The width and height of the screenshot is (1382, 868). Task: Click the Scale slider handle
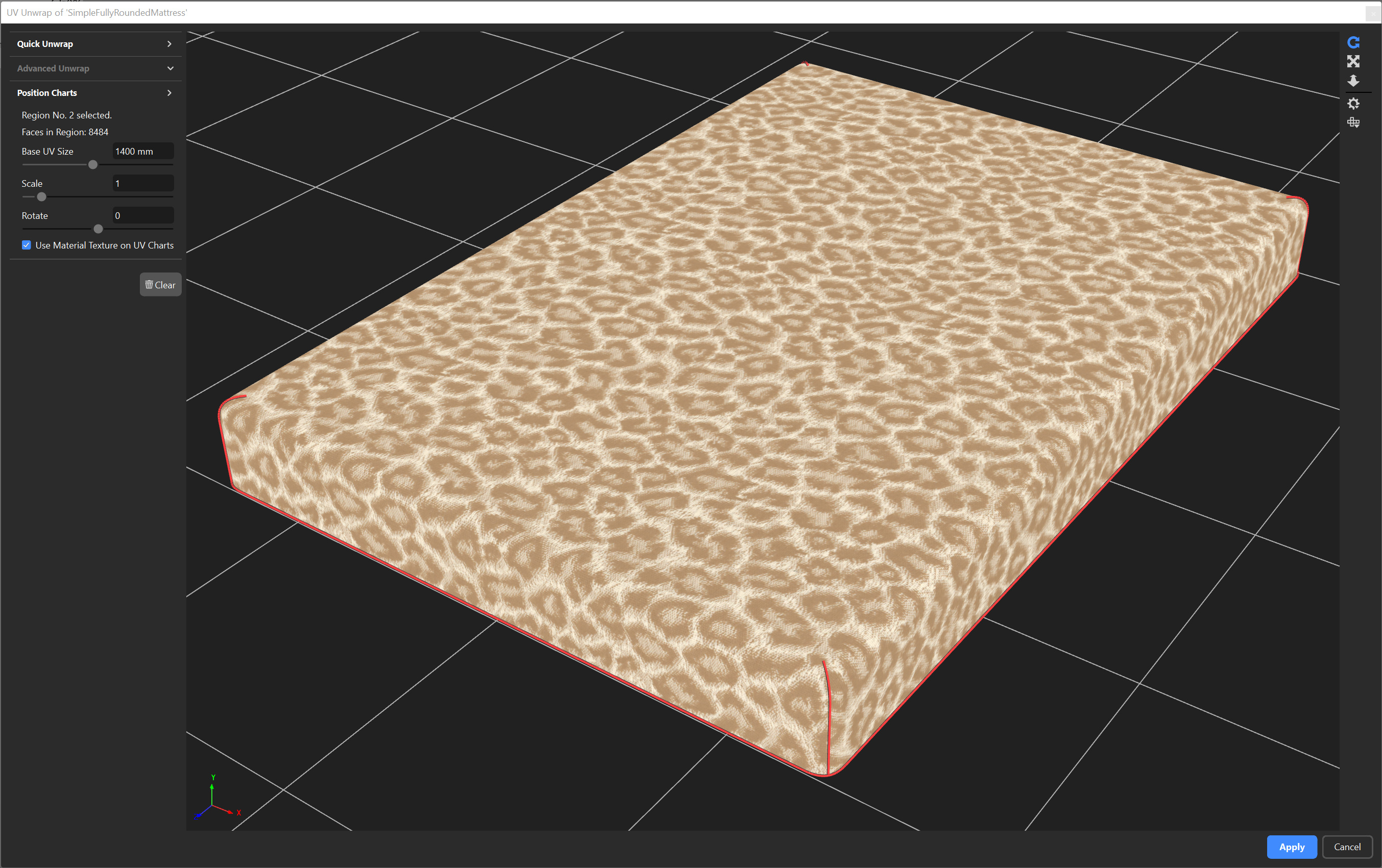[41, 197]
